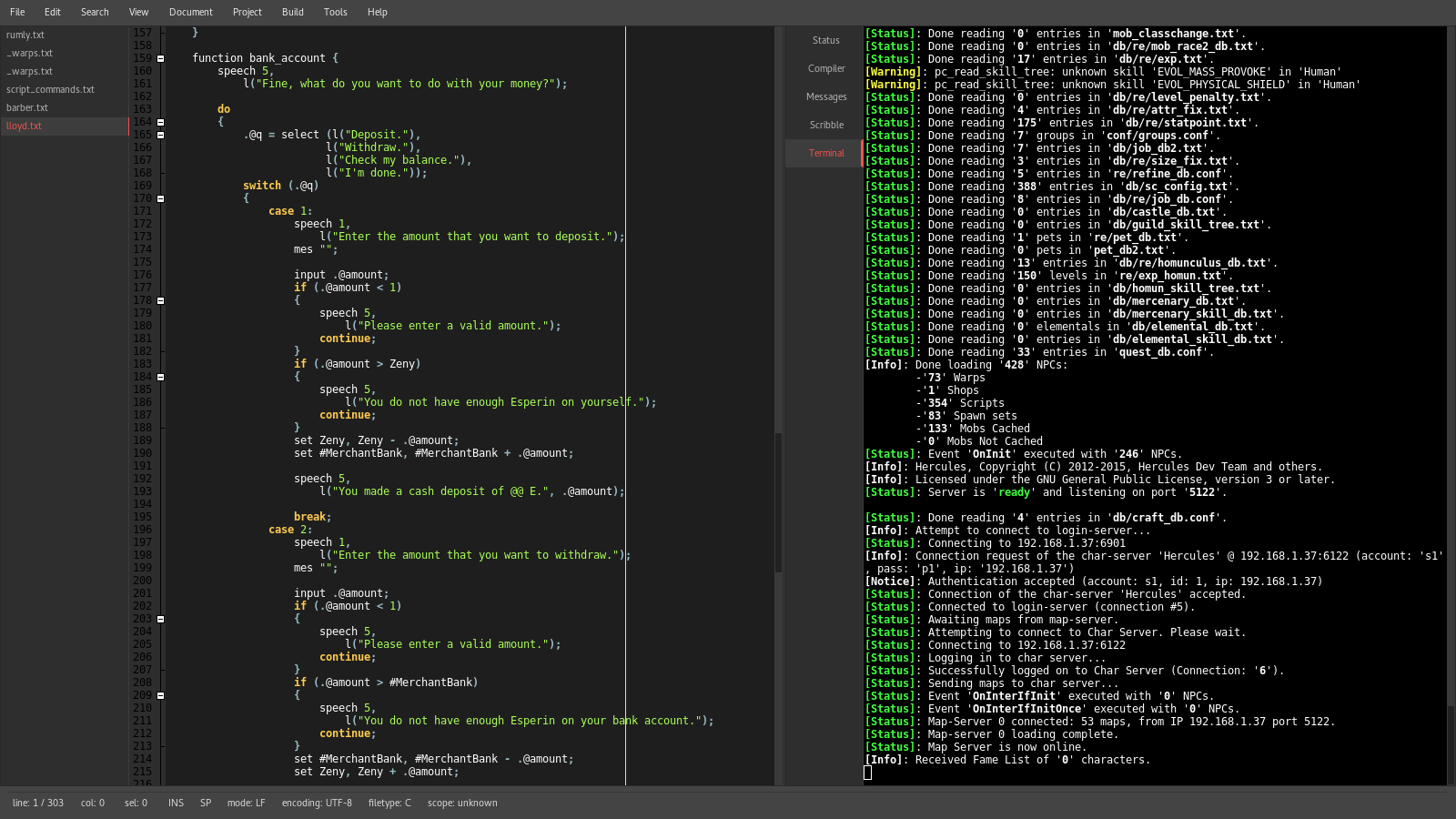Click the SP indicator in status bar
1456x819 pixels.
point(206,803)
